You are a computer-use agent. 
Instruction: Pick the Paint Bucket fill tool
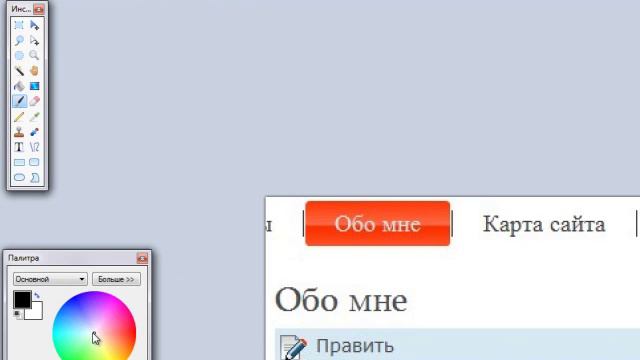[19, 86]
